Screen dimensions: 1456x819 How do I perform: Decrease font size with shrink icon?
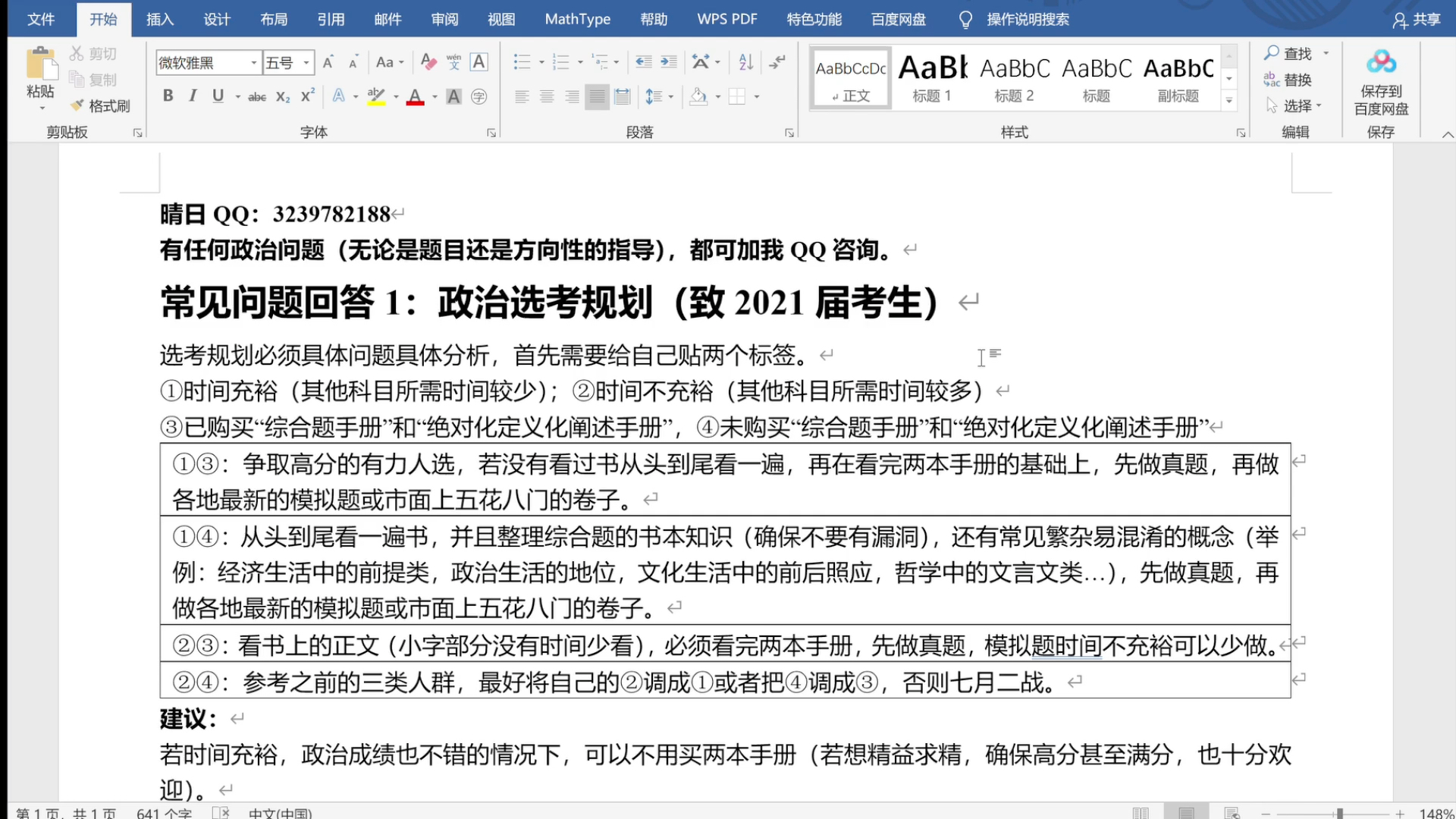pyautogui.click(x=353, y=62)
